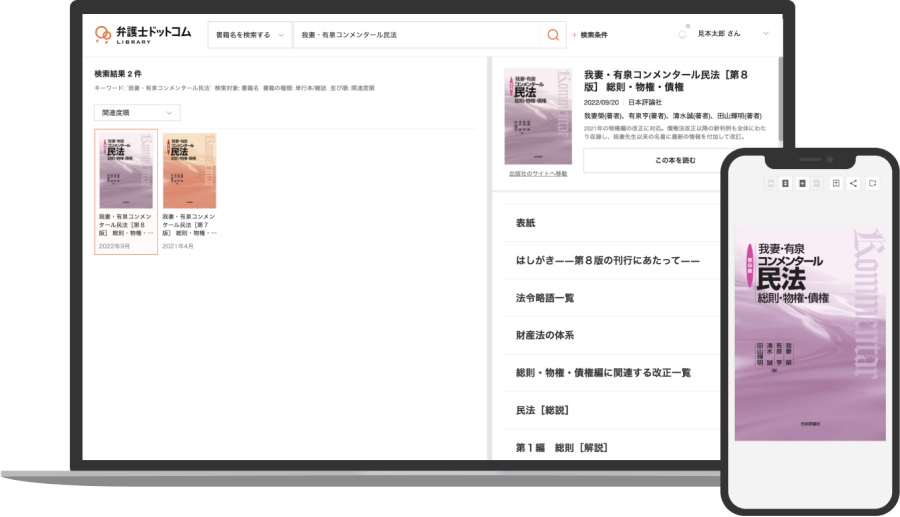This screenshot has width=900, height=517.
Task: Open 書籍名を検索する search type dropdown
Action: (x=250, y=35)
